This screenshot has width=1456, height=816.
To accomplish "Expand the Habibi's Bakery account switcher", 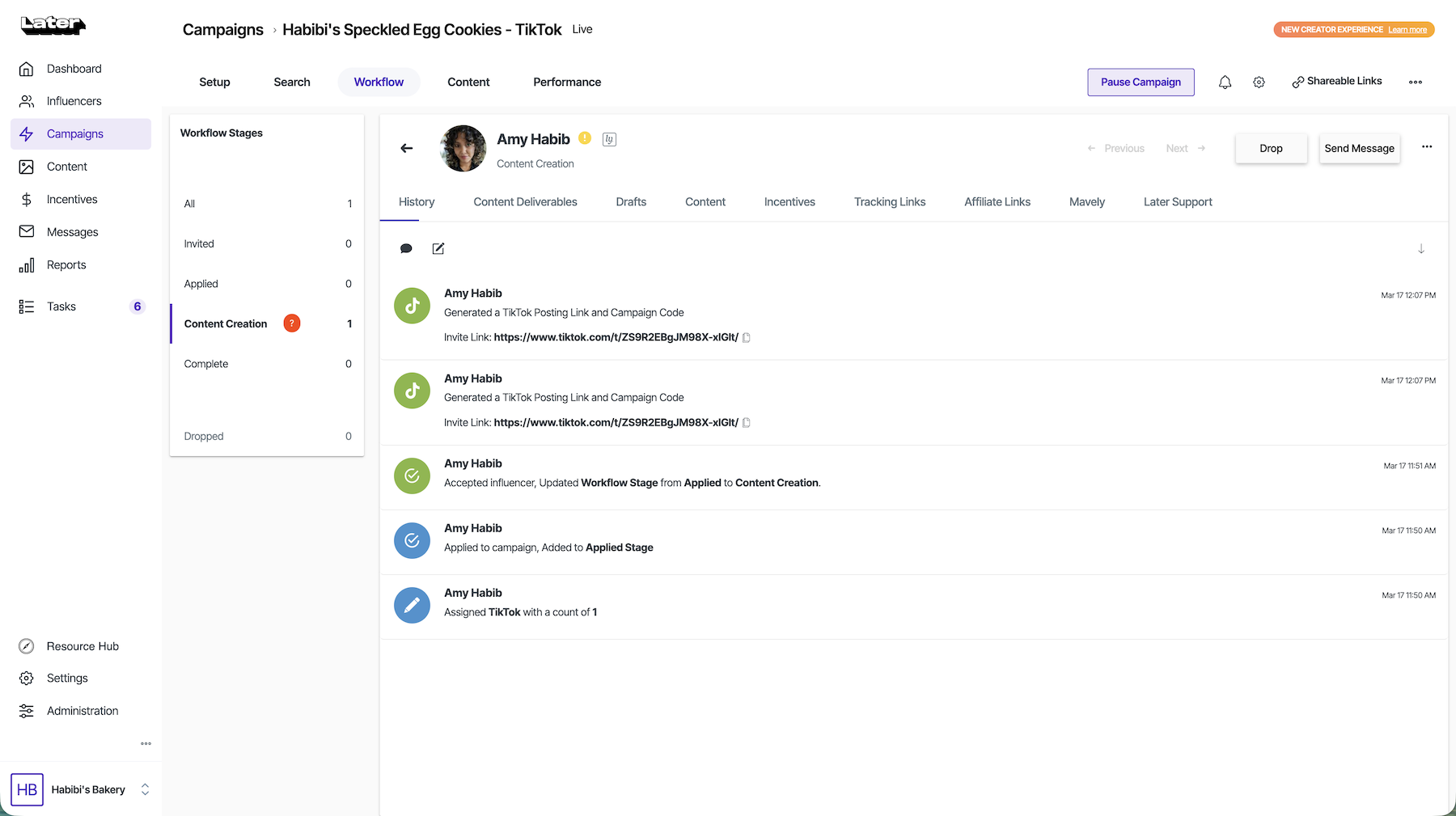I will tap(145, 789).
